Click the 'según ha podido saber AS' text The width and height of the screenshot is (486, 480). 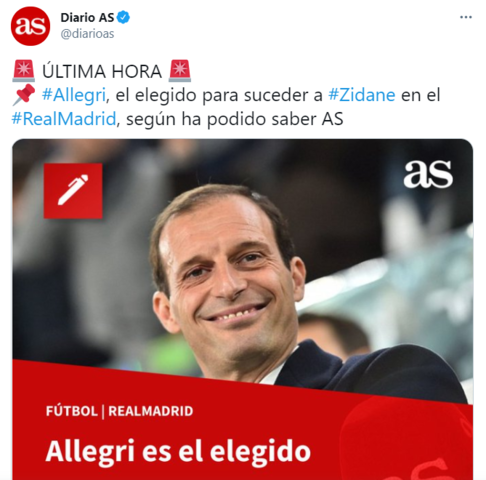pyautogui.click(x=234, y=119)
